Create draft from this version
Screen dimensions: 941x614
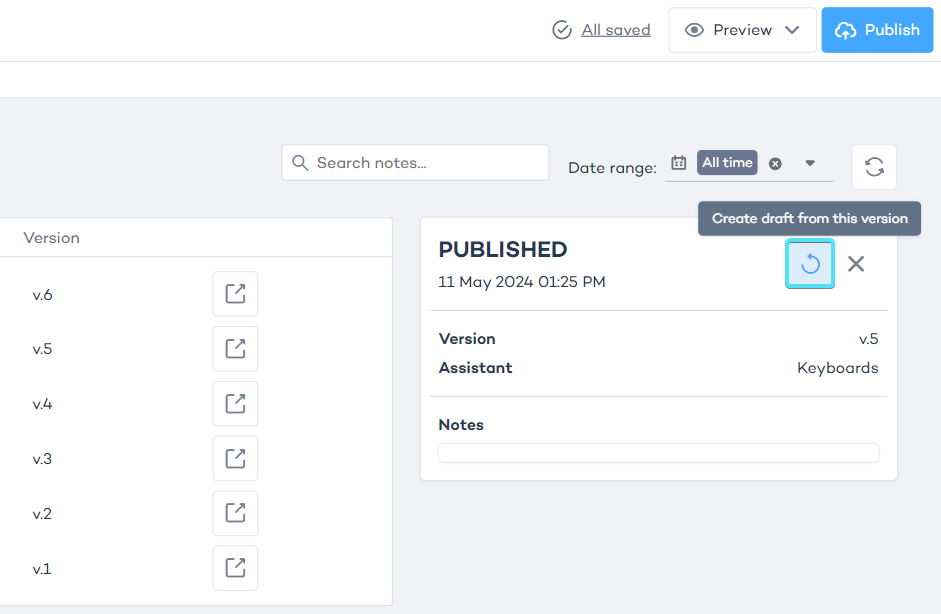pyautogui.click(x=810, y=264)
